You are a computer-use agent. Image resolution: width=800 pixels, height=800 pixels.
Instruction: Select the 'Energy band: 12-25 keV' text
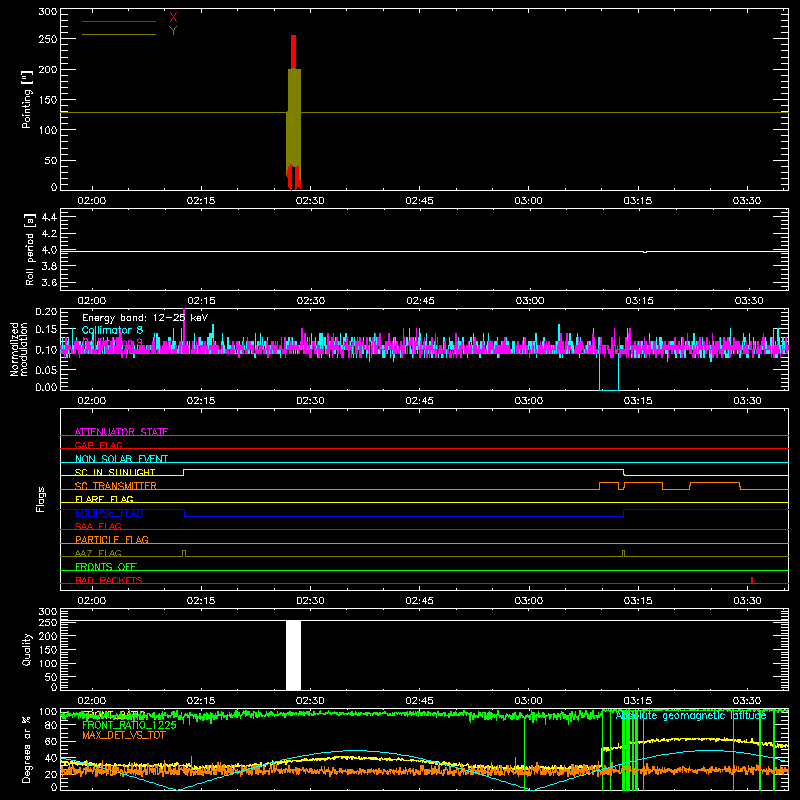145,318
